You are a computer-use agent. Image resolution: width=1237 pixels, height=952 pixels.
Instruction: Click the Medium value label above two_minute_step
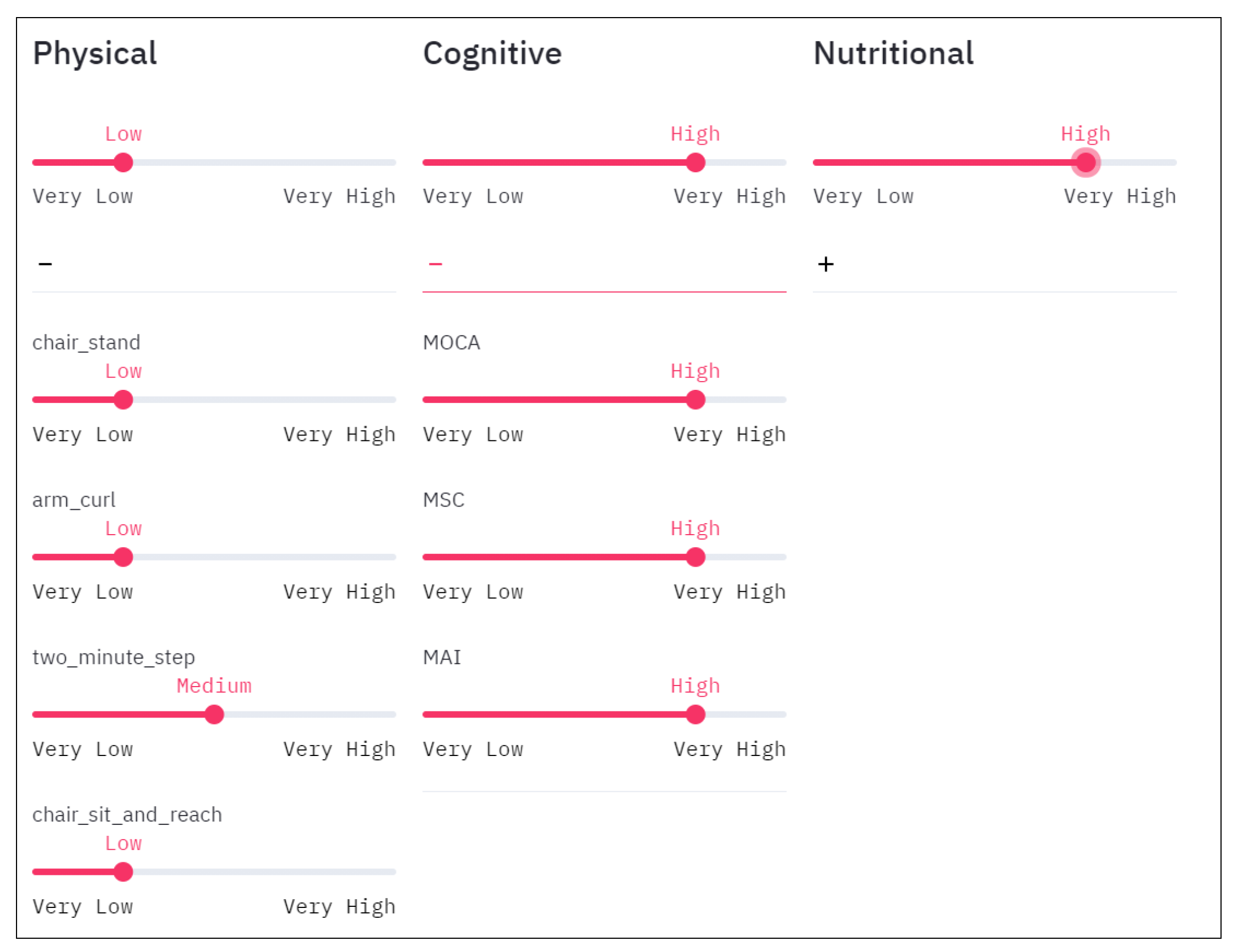(214, 687)
